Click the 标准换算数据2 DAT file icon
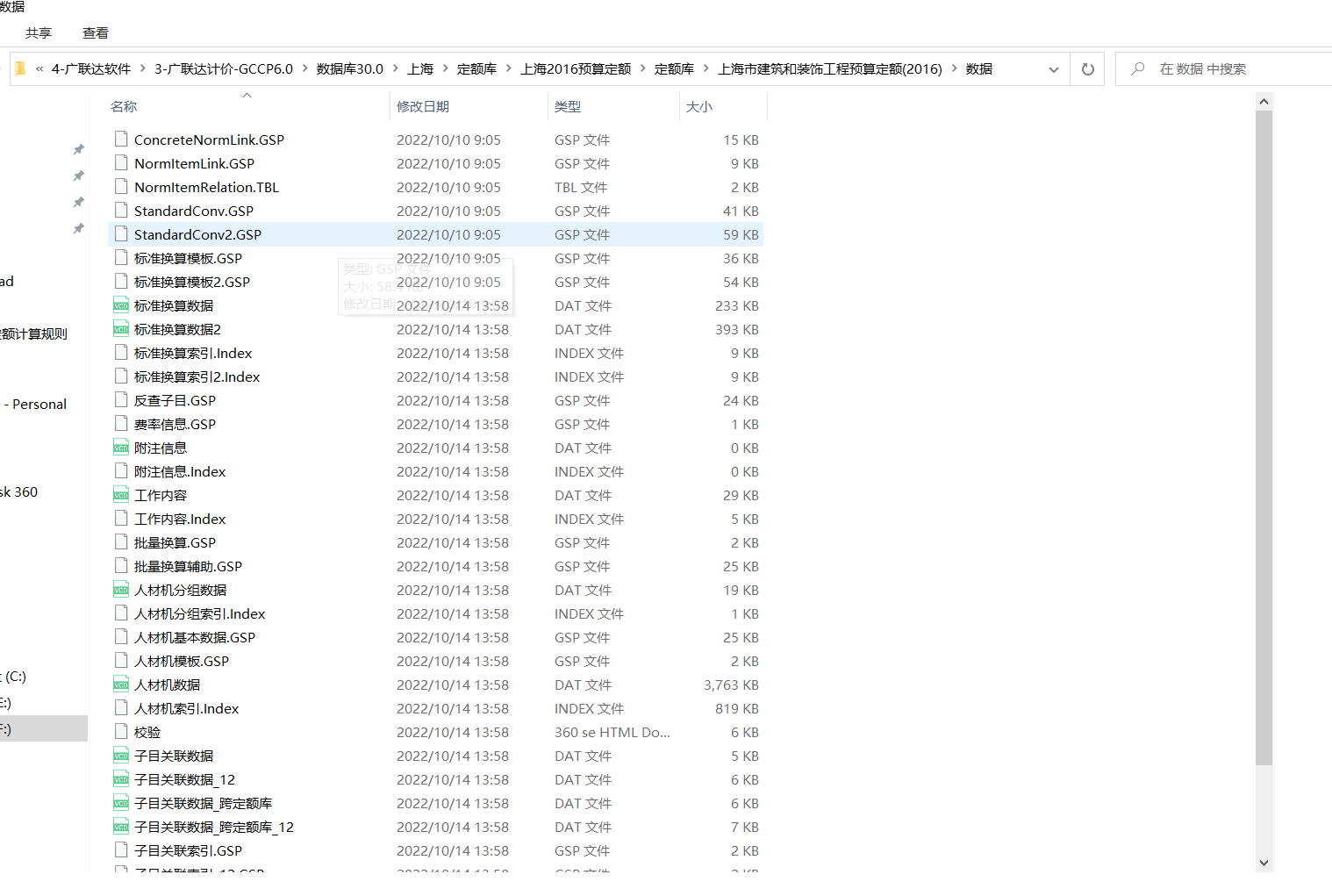The width and height of the screenshot is (1332, 896). (121, 328)
